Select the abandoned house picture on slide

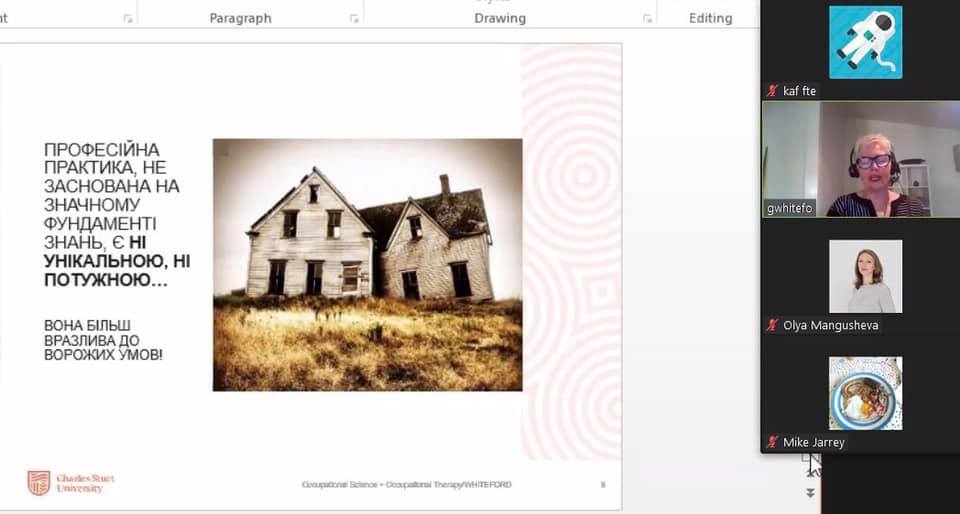coord(367,264)
